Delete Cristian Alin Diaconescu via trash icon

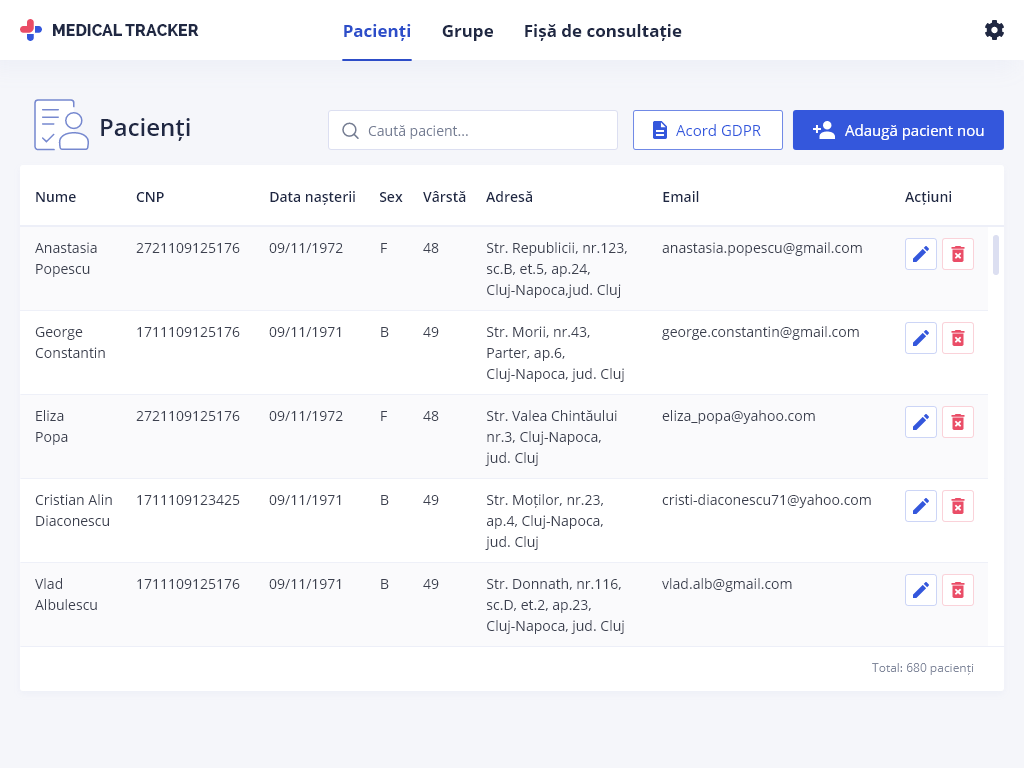point(958,506)
